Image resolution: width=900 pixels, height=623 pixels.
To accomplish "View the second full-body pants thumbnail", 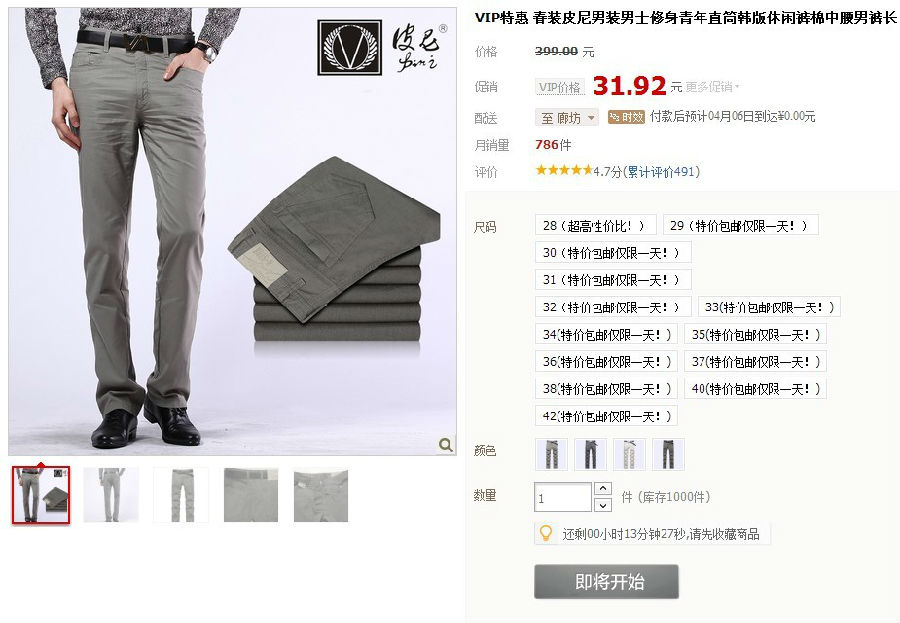I will [111, 495].
